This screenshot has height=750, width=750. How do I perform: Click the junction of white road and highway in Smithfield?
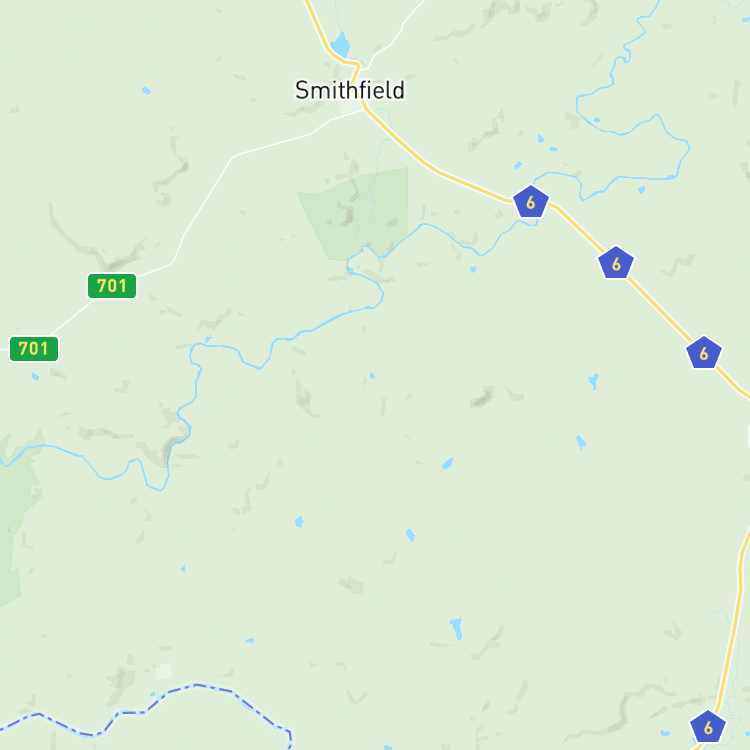click(364, 109)
